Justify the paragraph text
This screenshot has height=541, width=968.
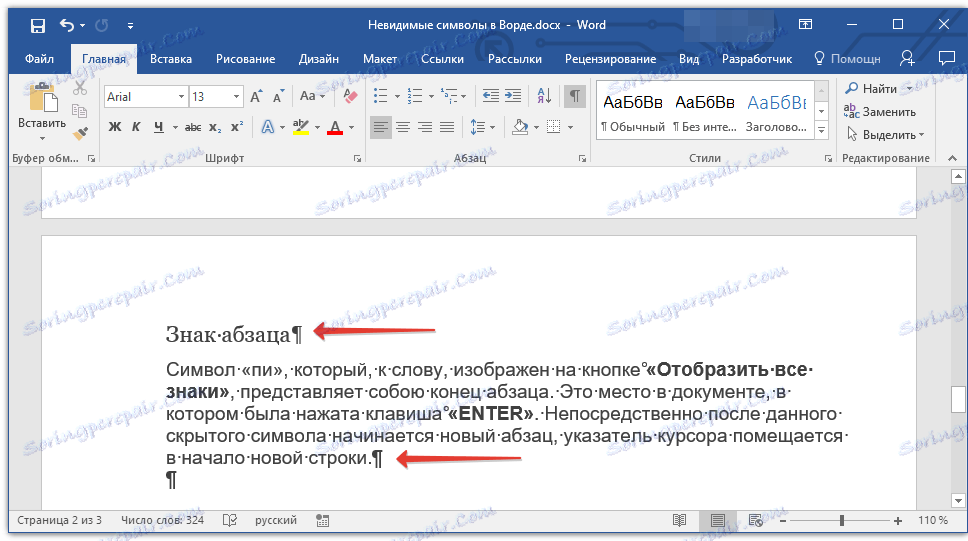(447, 127)
